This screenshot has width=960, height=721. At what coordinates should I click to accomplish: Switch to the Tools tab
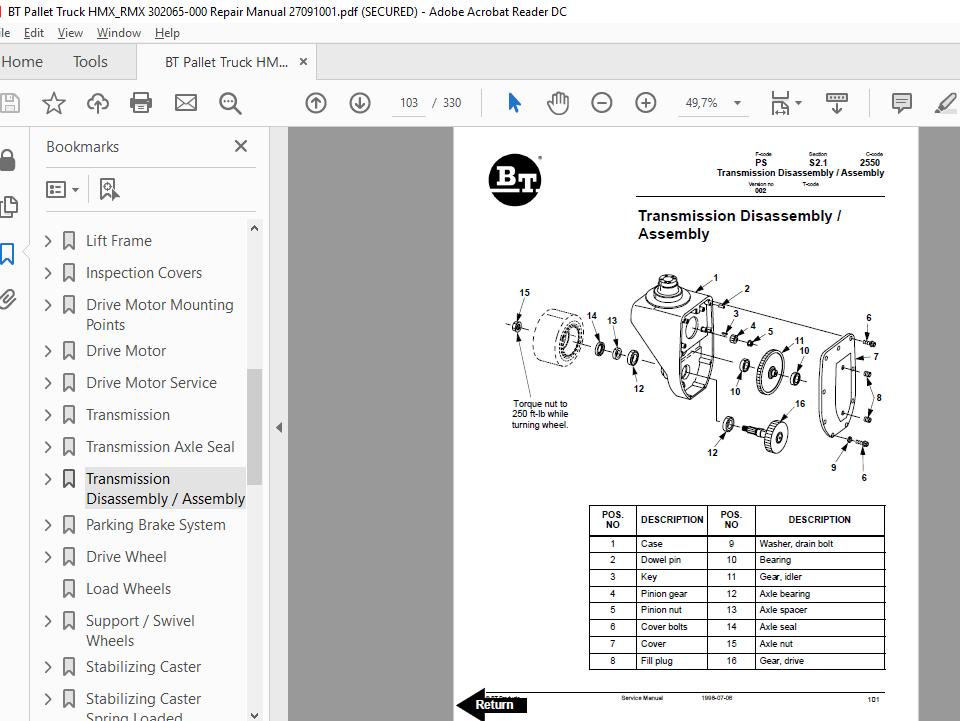90,62
